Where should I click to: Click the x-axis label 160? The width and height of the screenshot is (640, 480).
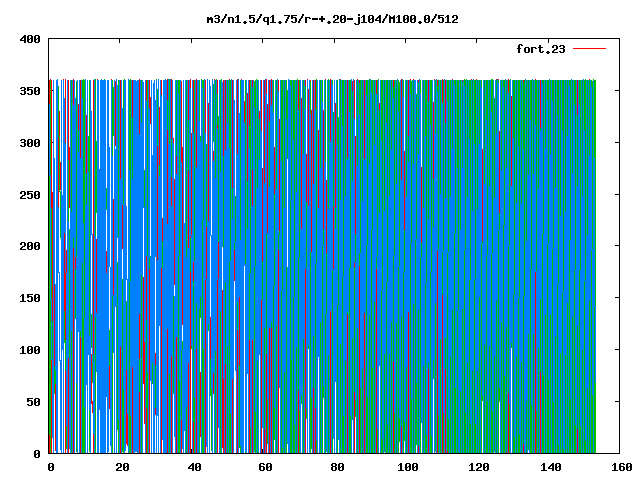click(622, 467)
